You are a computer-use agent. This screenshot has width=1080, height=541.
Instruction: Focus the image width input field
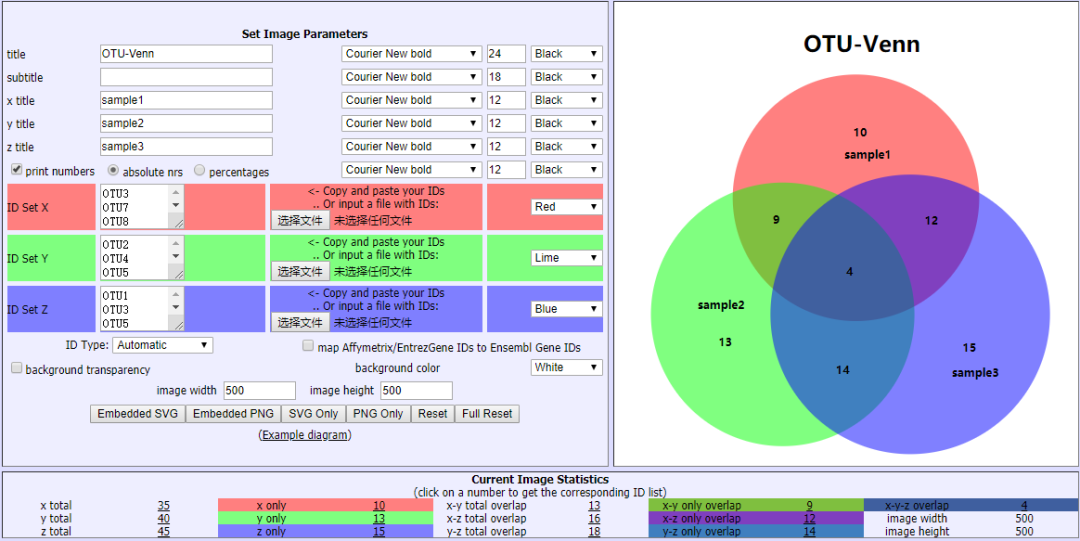[259, 391]
